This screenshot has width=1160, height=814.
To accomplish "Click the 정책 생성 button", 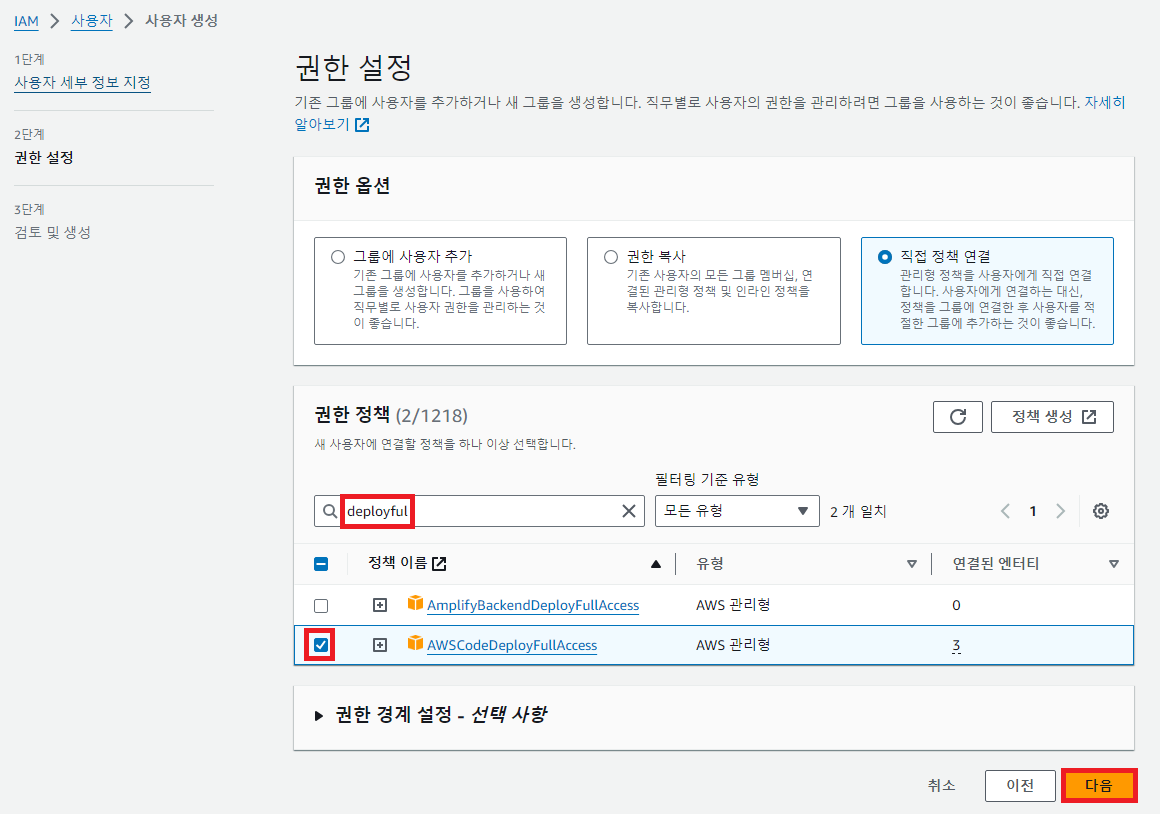I will point(1052,417).
